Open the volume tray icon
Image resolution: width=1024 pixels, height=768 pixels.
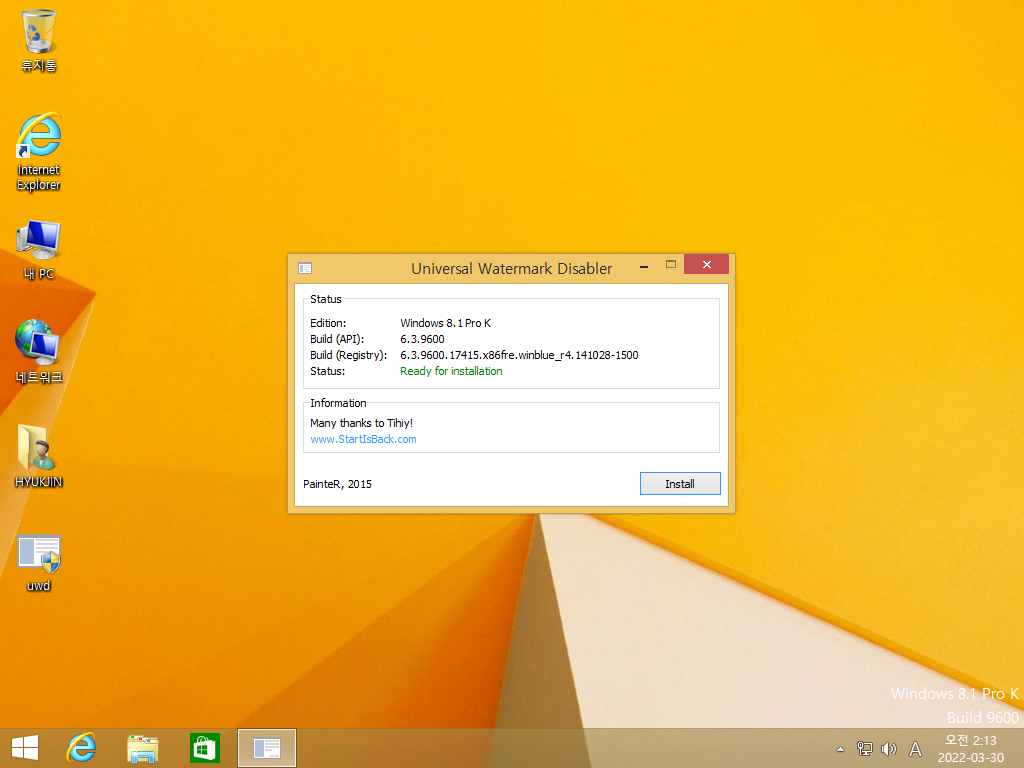pyautogui.click(x=888, y=749)
